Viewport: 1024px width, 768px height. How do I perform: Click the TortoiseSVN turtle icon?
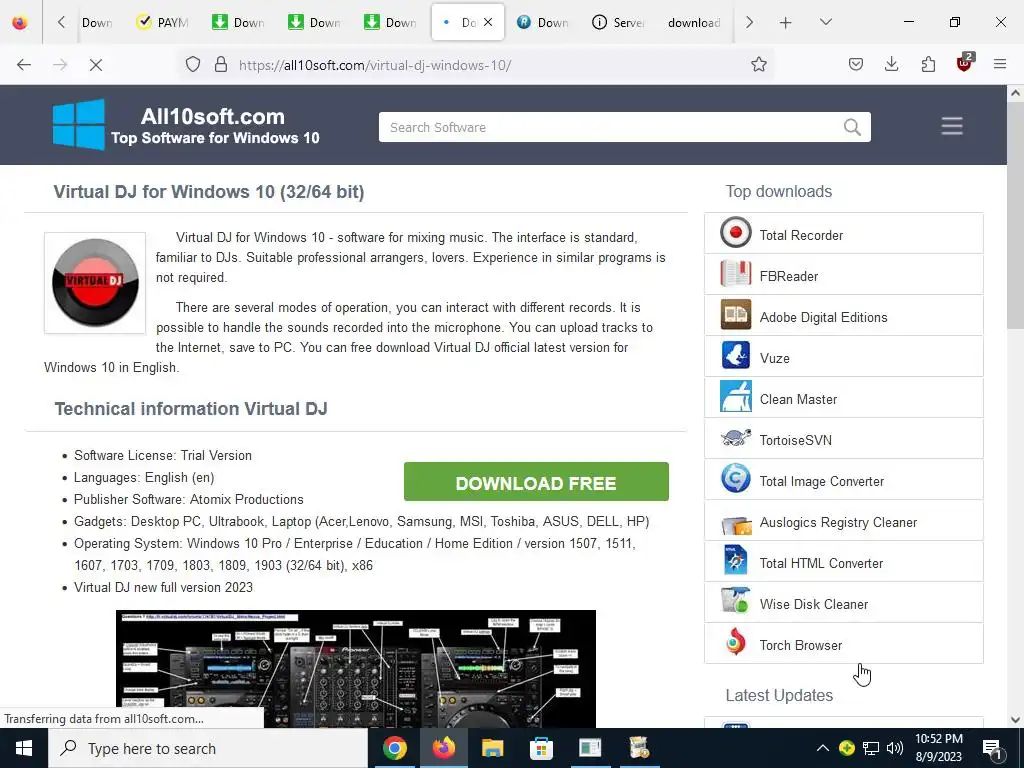coord(735,438)
